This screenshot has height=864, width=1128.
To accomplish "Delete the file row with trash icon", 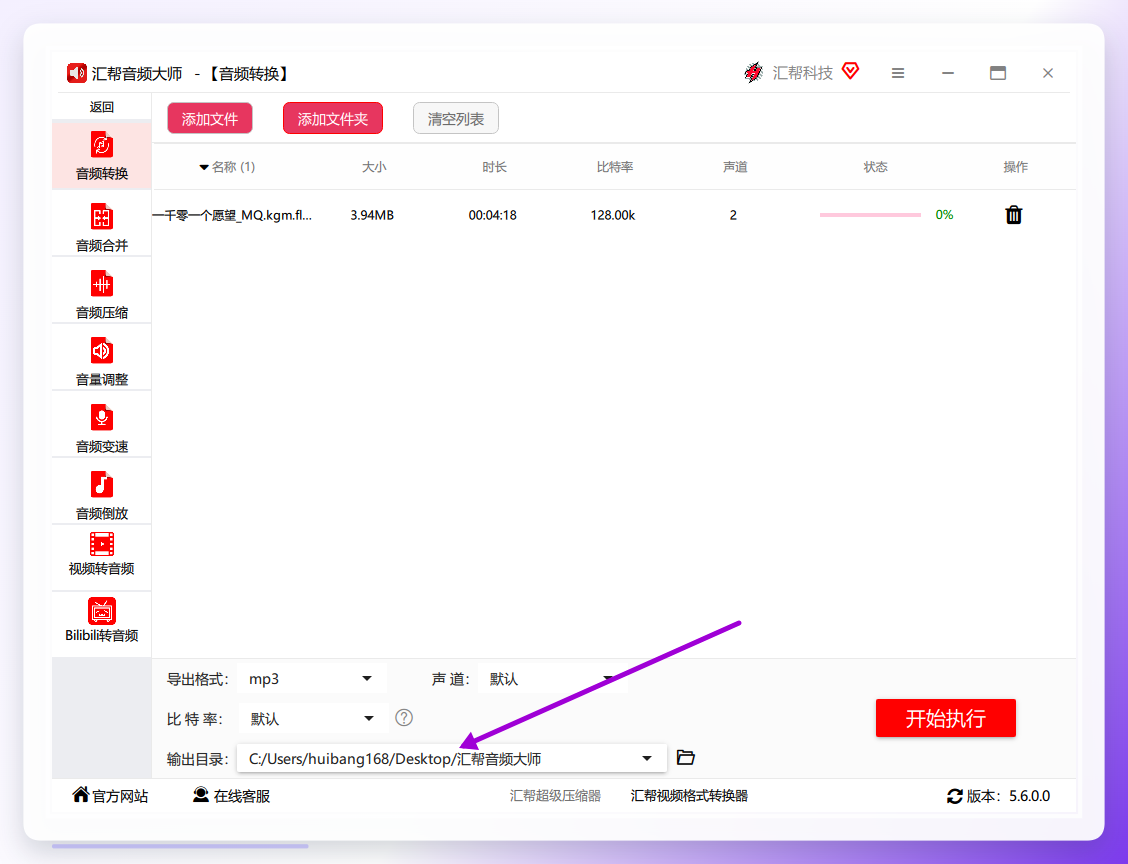I will point(1014,214).
